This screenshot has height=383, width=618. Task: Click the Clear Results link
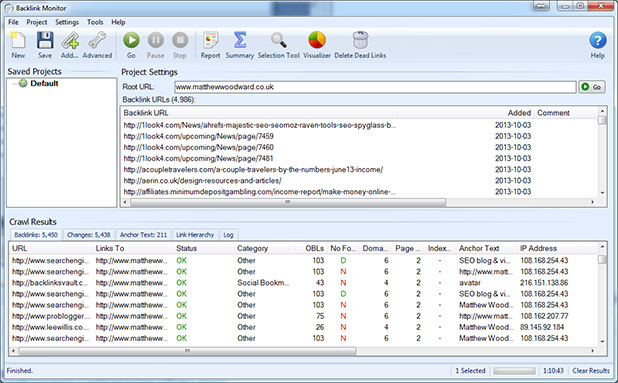click(x=591, y=371)
